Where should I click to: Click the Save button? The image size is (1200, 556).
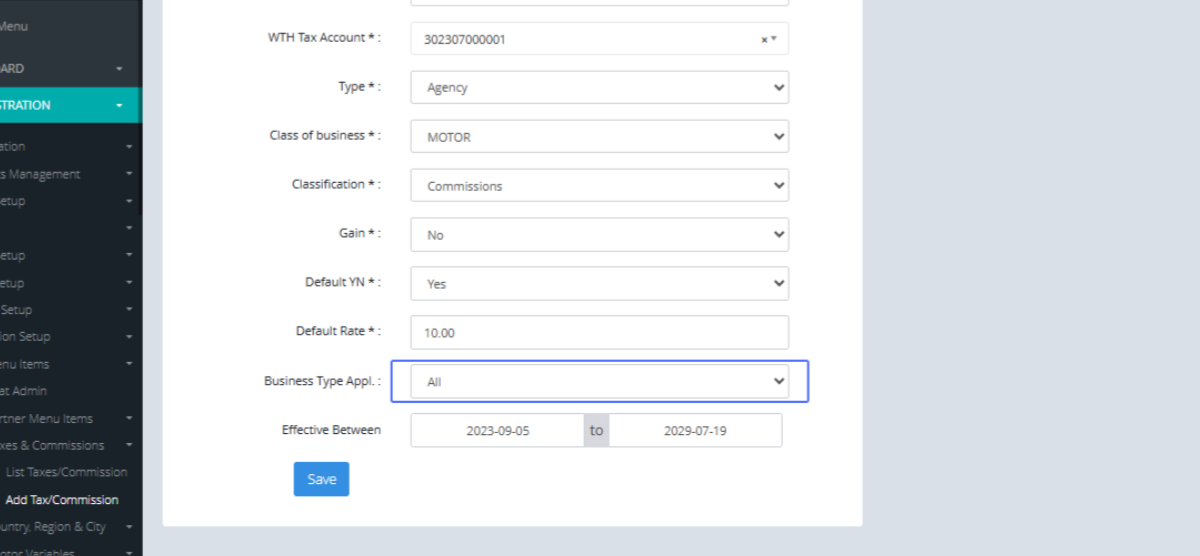click(x=321, y=479)
